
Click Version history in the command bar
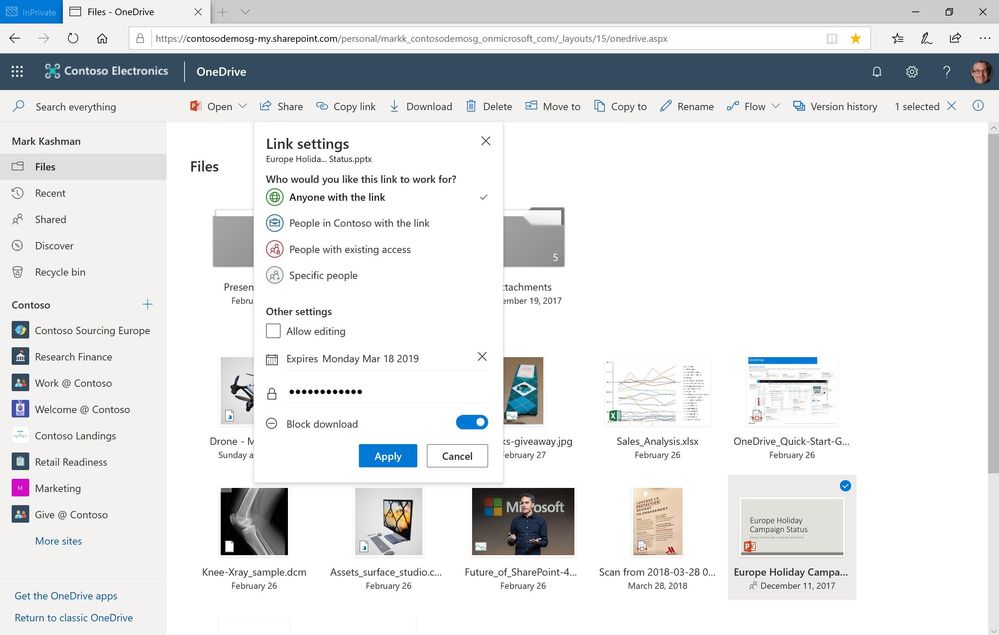(x=835, y=106)
